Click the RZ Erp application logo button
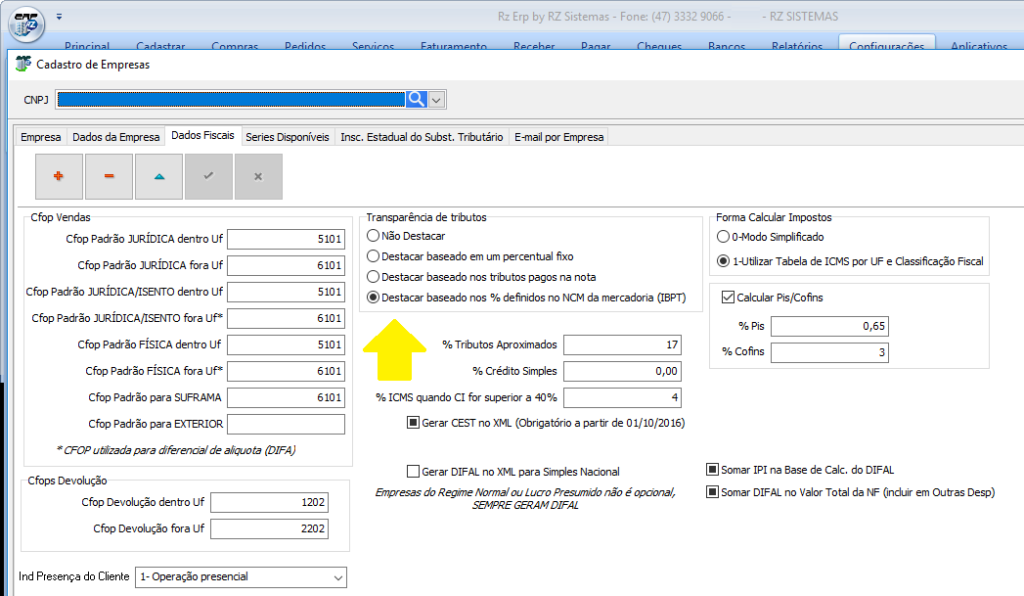Viewport: 1024px width, 596px height. (x=25, y=23)
